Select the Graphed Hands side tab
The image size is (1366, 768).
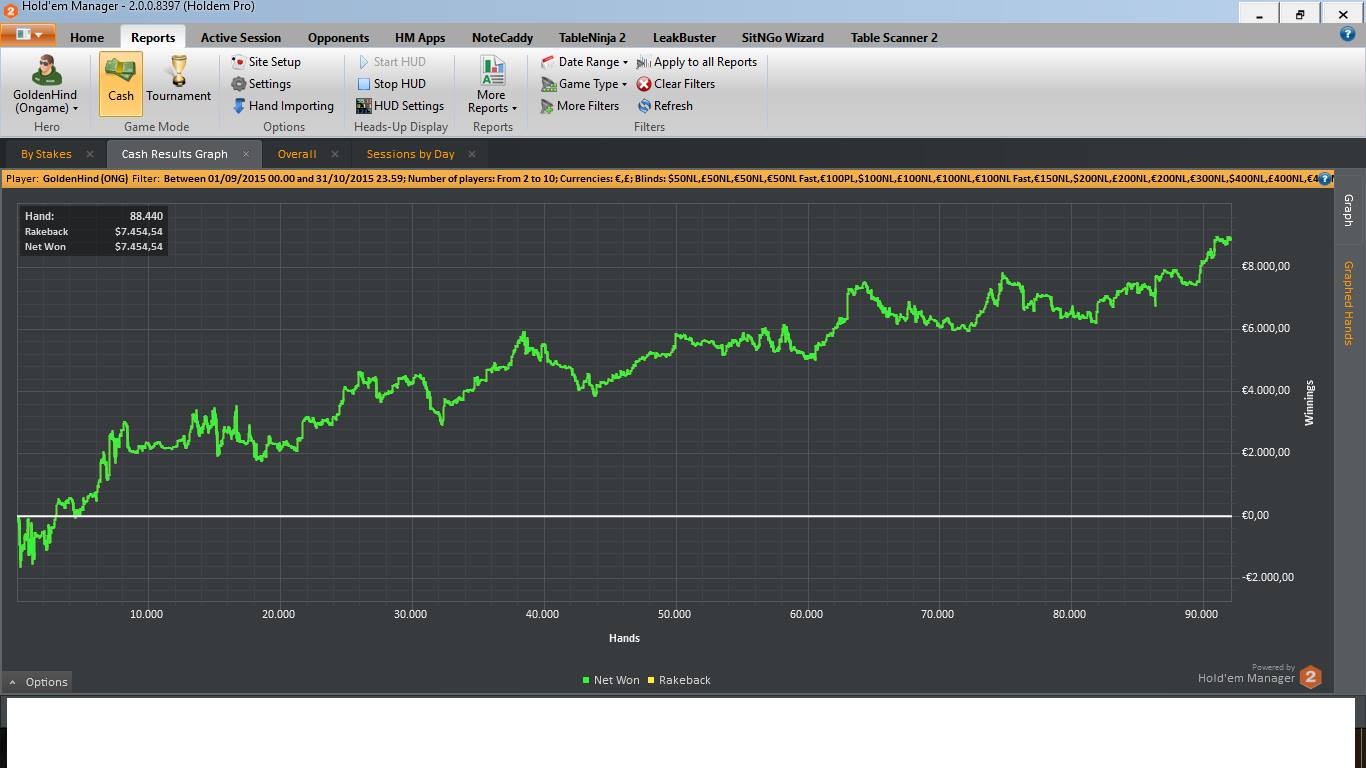point(1348,303)
